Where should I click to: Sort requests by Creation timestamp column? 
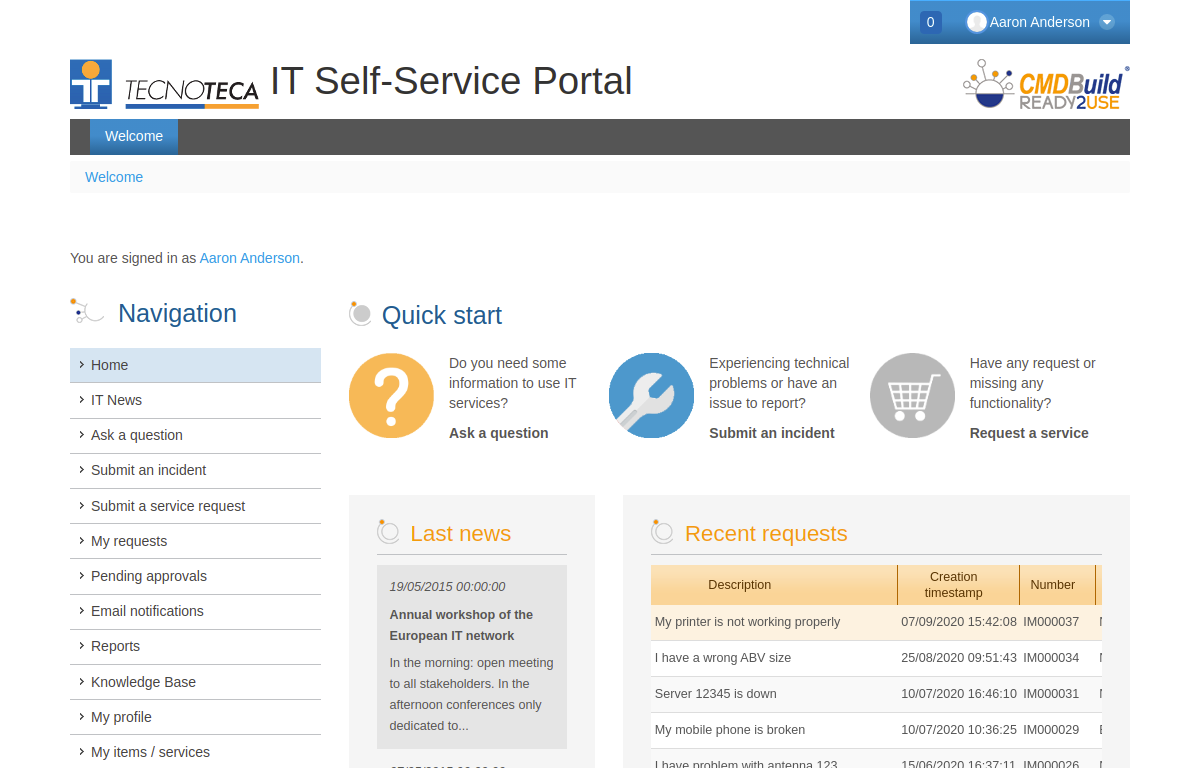click(x=953, y=585)
